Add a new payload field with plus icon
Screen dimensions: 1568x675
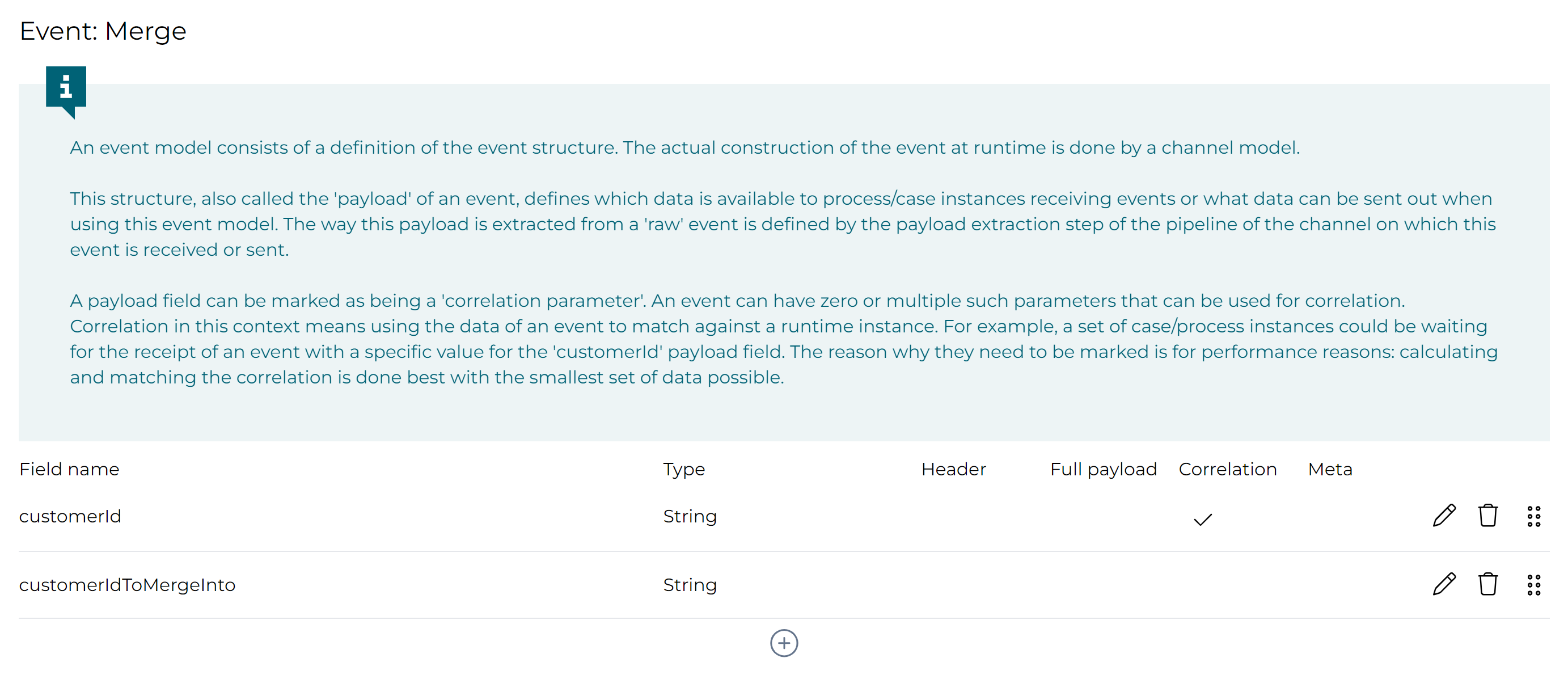pyautogui.click(x=784, y=643)
